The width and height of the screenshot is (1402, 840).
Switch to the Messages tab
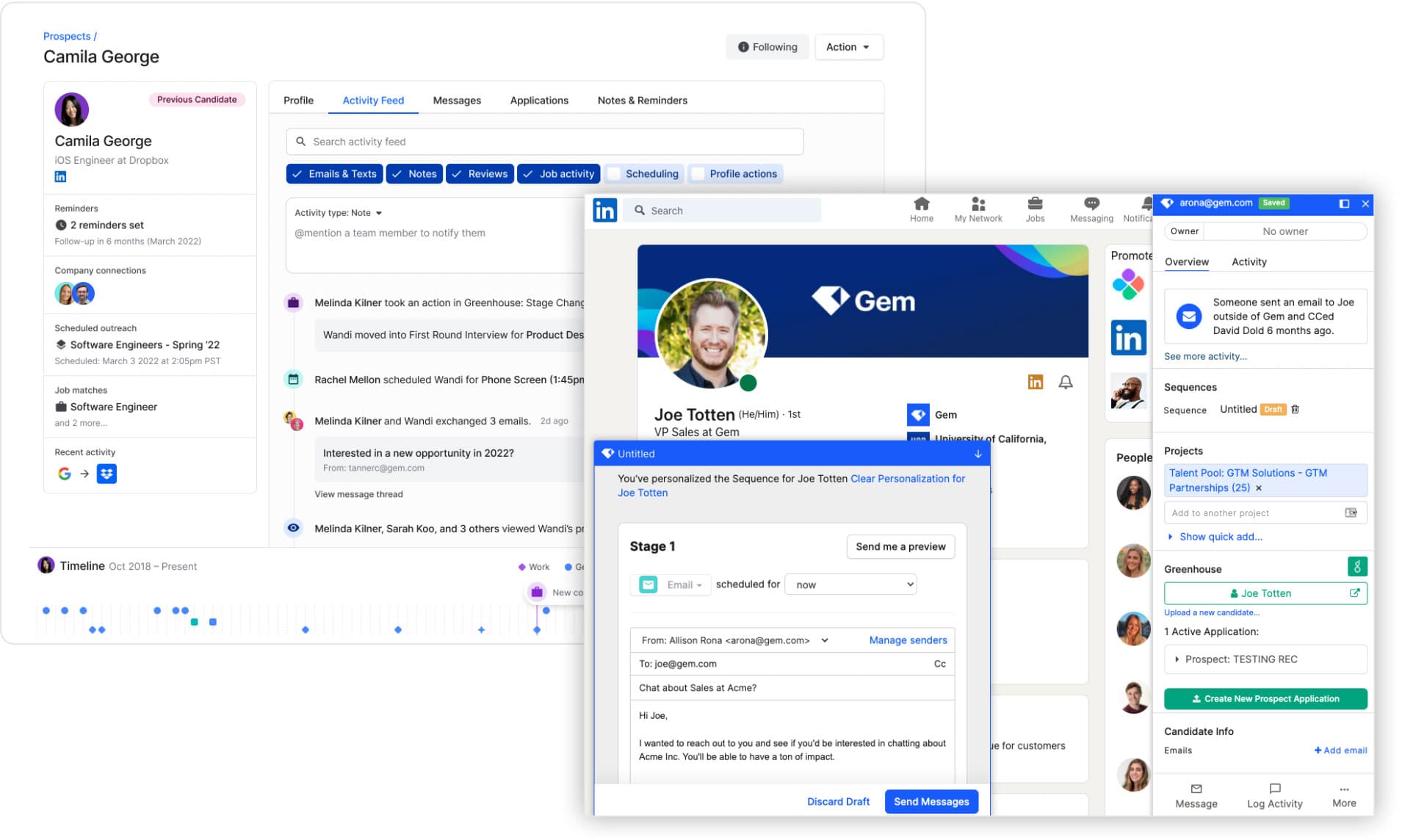click(x=456, y=101)
